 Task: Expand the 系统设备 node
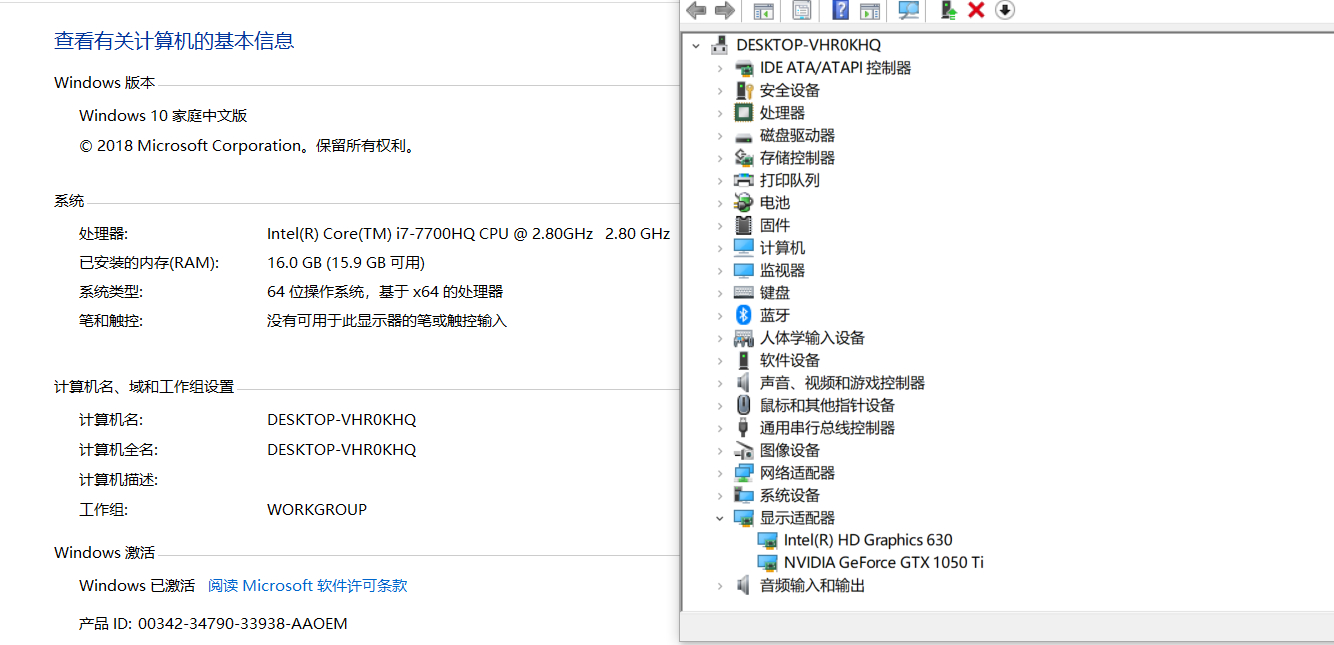coord(720,495)
